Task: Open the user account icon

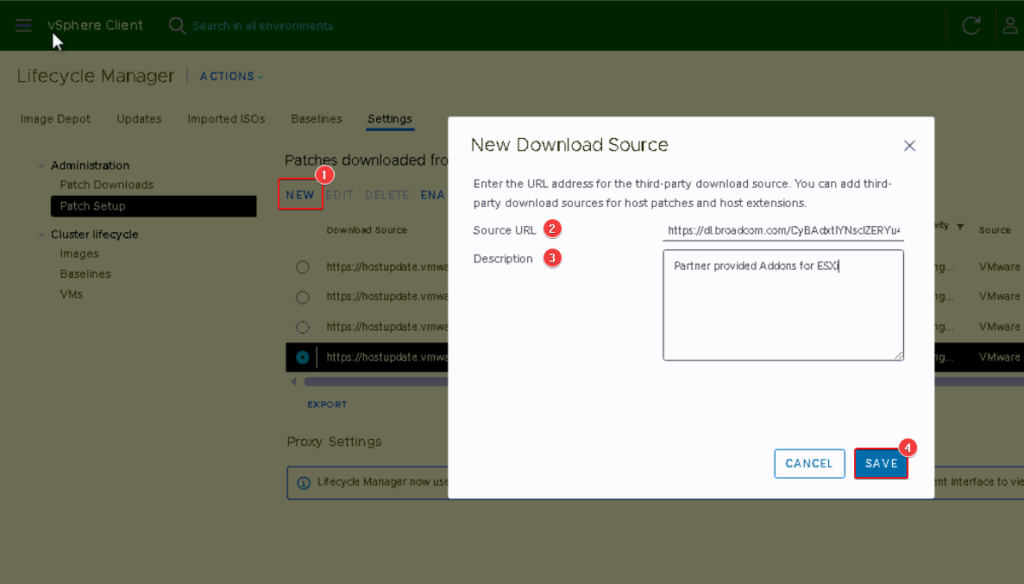Action: [x=1011, y=26]
